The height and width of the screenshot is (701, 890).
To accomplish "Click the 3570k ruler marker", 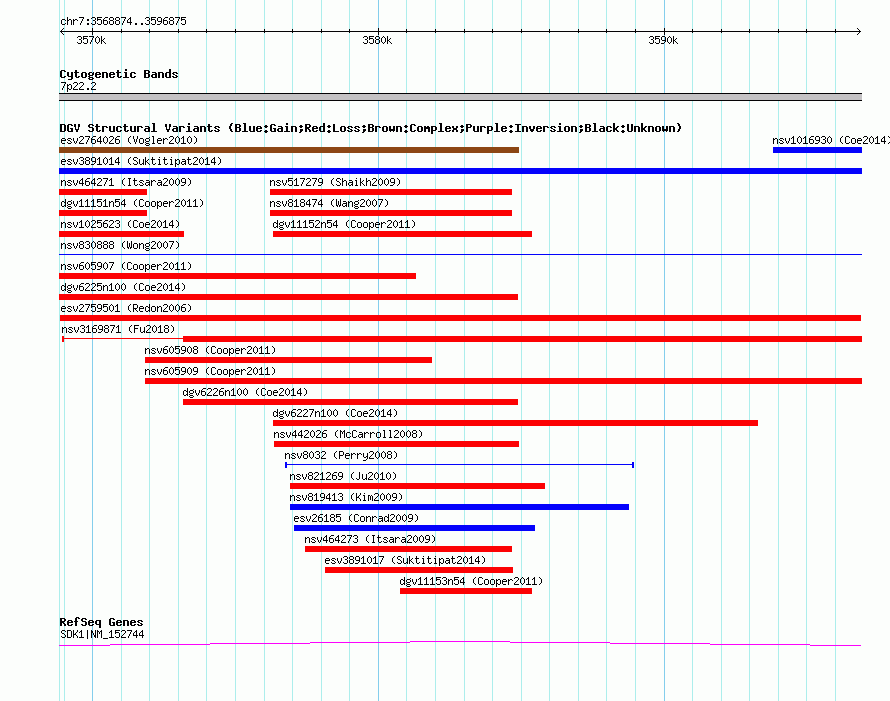I will [x=91, y=40].
